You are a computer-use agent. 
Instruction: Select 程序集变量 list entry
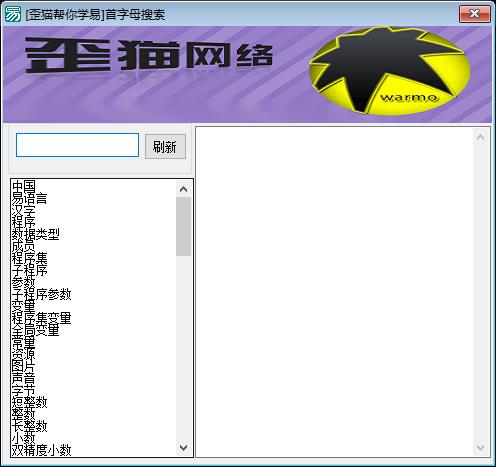[x=42, y=318]
